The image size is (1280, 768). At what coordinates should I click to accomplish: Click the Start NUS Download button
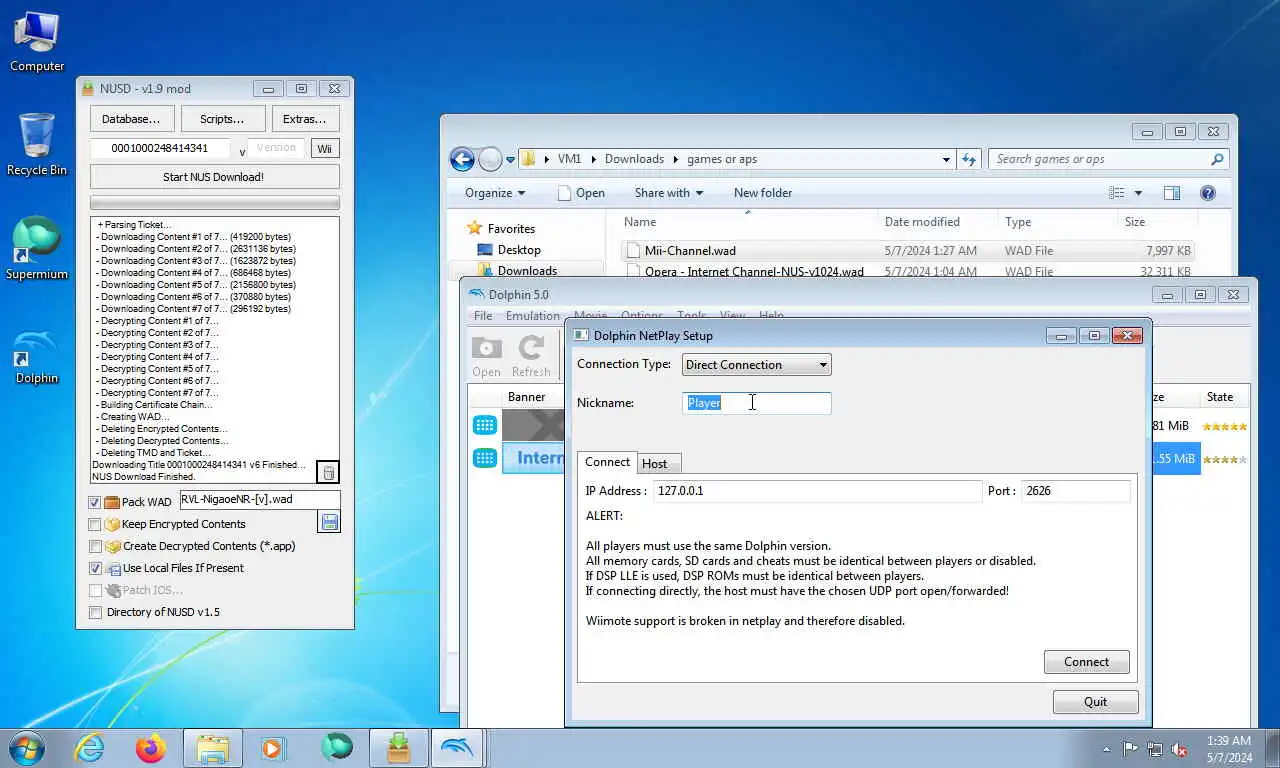pyautogui.click(x=214, y=177)
